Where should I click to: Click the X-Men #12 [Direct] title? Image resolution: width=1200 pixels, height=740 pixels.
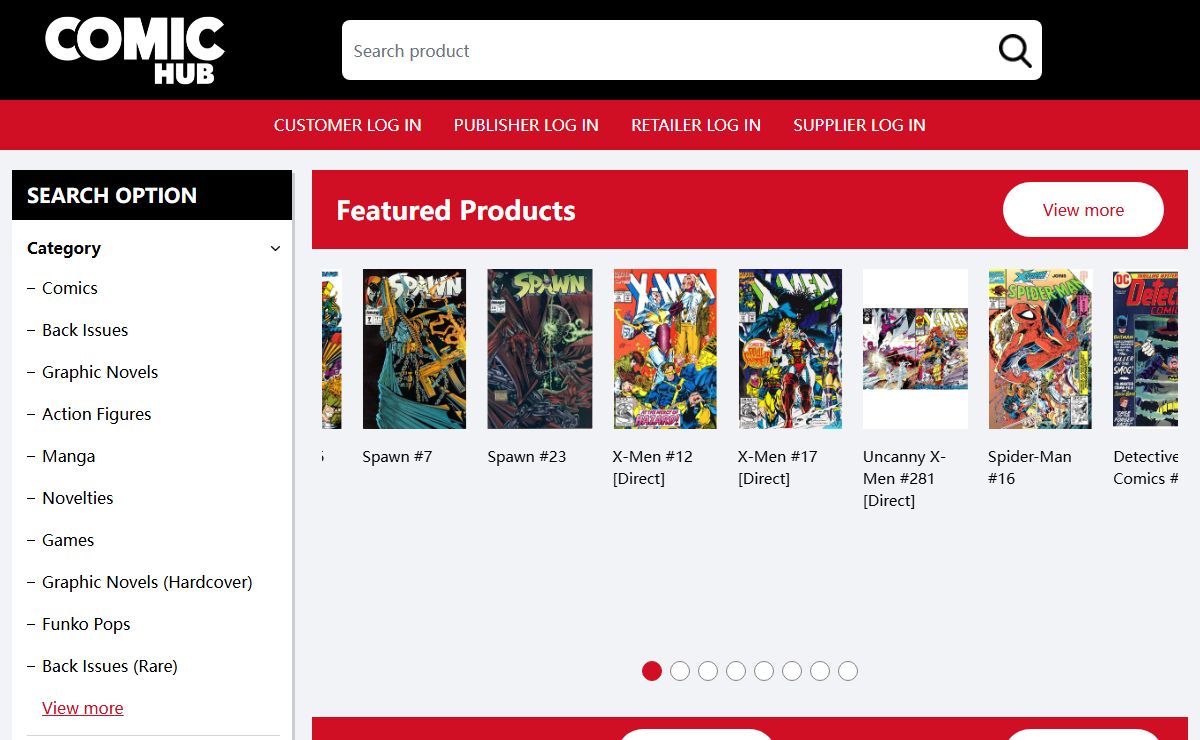tap(653, 468)
